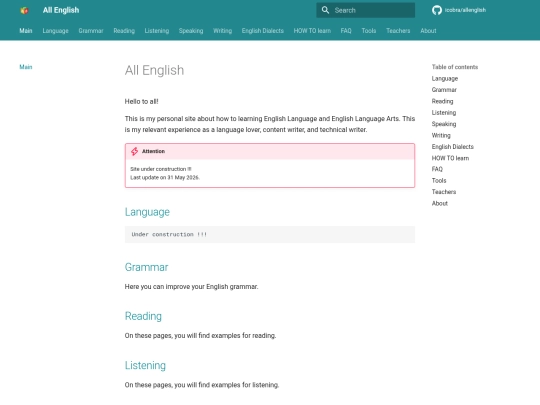Select Tools in the table of contents
Viewport: 540px width, 405px height.
439,180
